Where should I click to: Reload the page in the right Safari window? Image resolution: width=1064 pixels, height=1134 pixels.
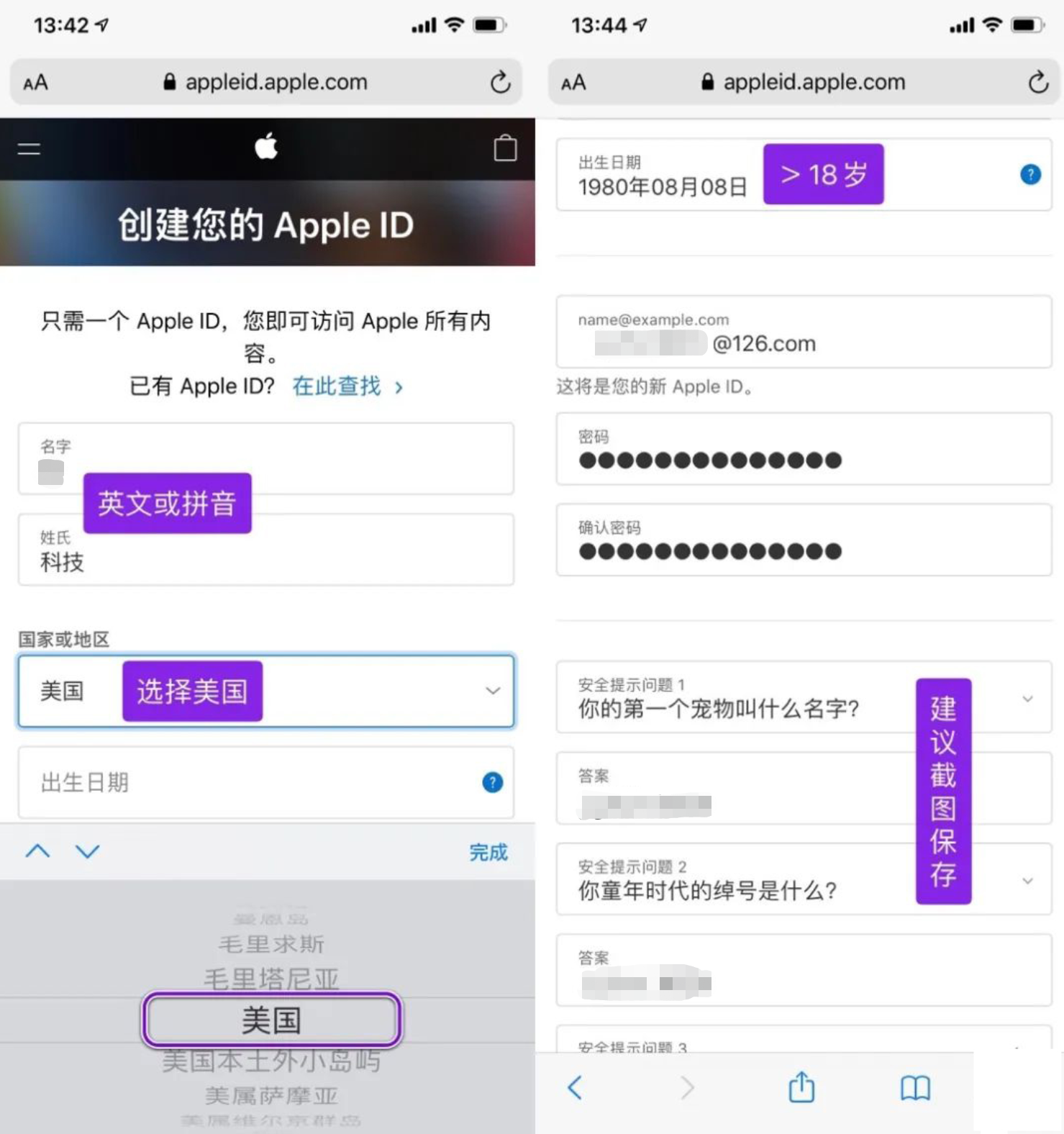[1037, 83]
